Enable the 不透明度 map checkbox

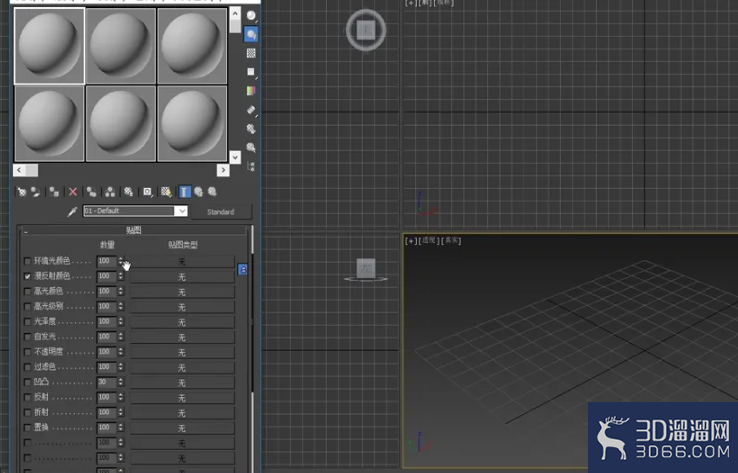pyautogui.click(x=27, y=352)
